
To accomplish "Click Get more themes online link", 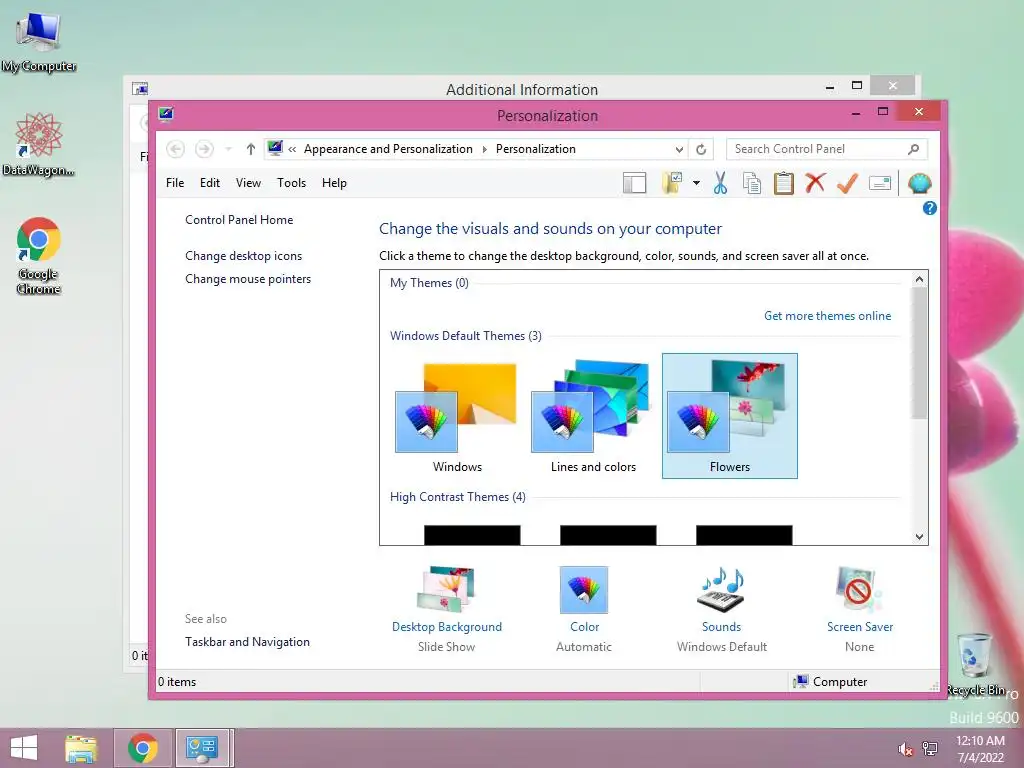I will 827,316.
